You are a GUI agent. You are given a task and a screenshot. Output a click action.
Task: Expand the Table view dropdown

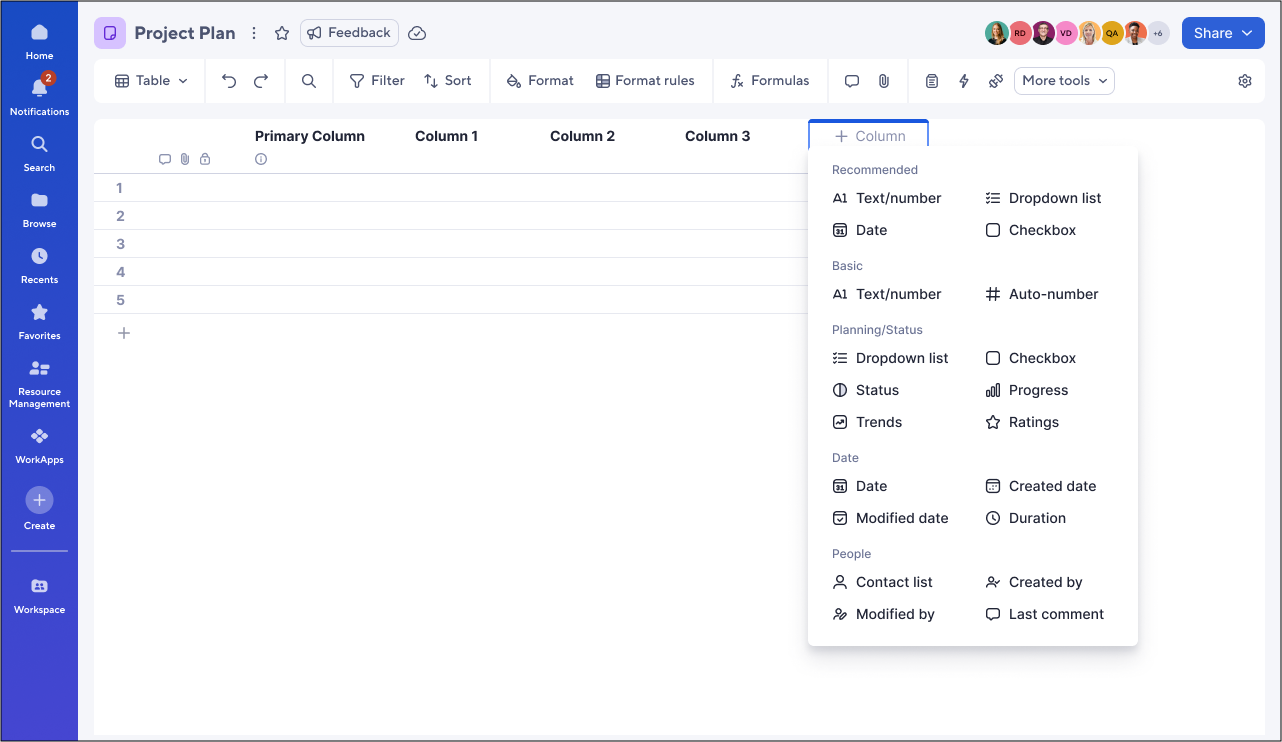coord(149,80)
